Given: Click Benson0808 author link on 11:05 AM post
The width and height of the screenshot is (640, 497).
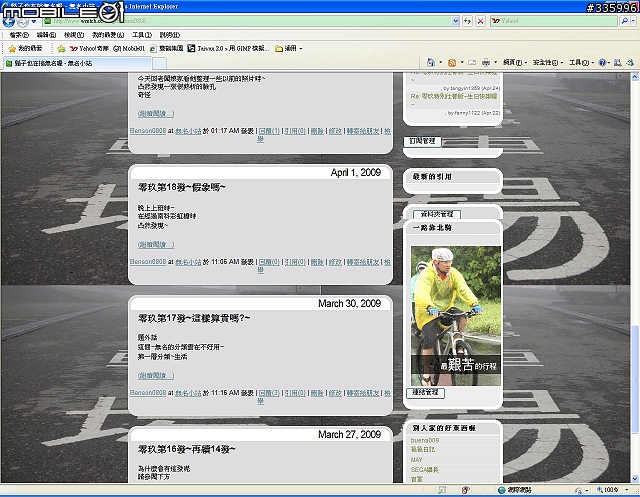Looking at the screenshot, I should coord(148,262).
